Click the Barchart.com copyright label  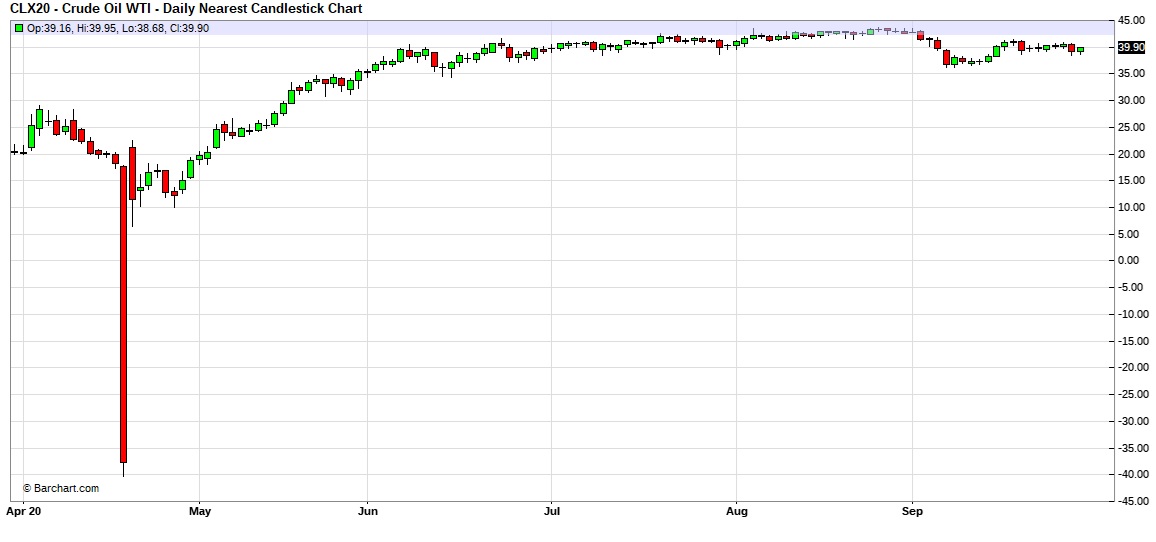click(60, 488)
